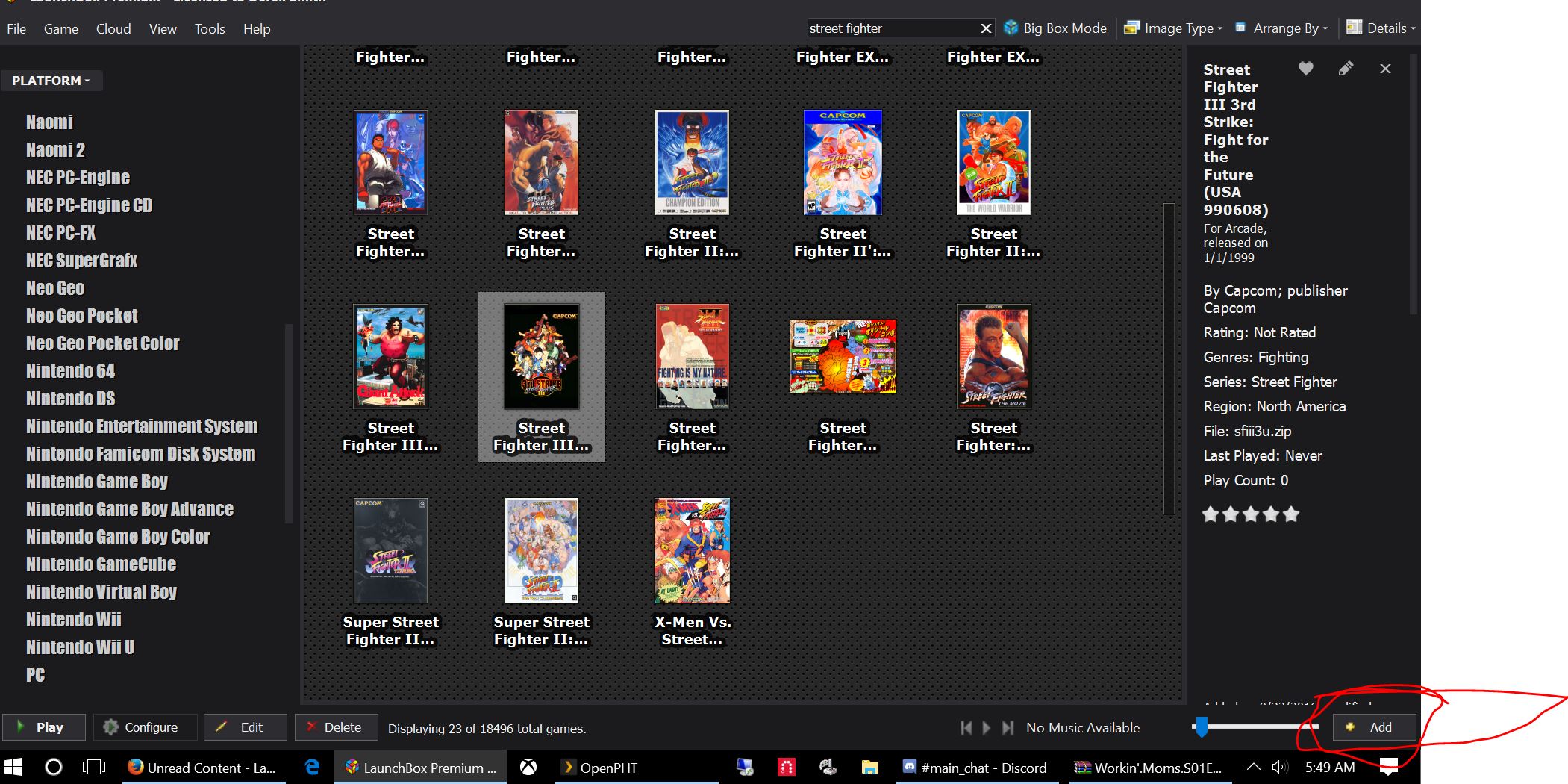The width and height of the screenshot is (1568, 784).
Task: Click the Delete button
Action: pos(335,727)
